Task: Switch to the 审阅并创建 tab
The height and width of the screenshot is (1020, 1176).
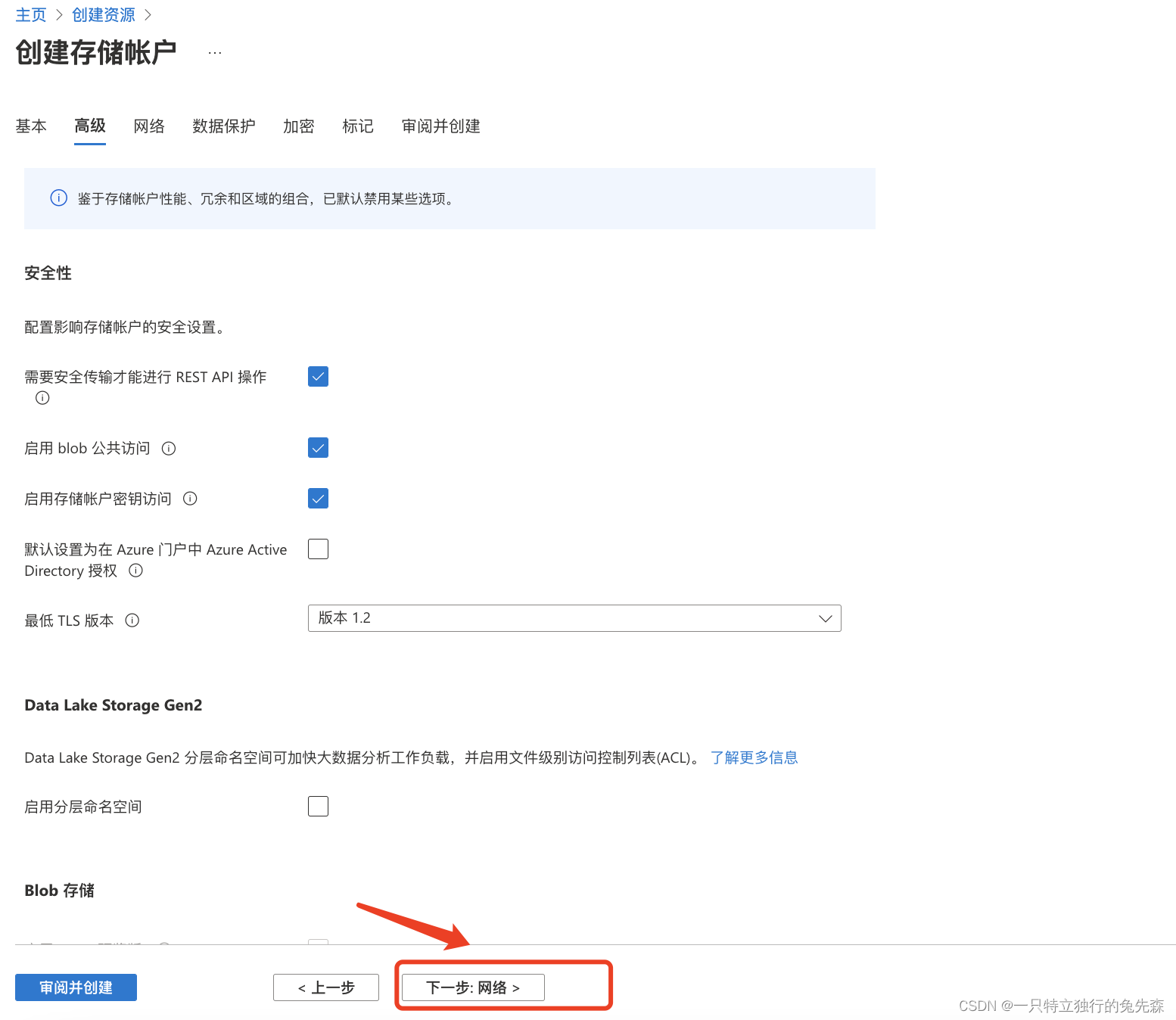Action: coord(441,126)
